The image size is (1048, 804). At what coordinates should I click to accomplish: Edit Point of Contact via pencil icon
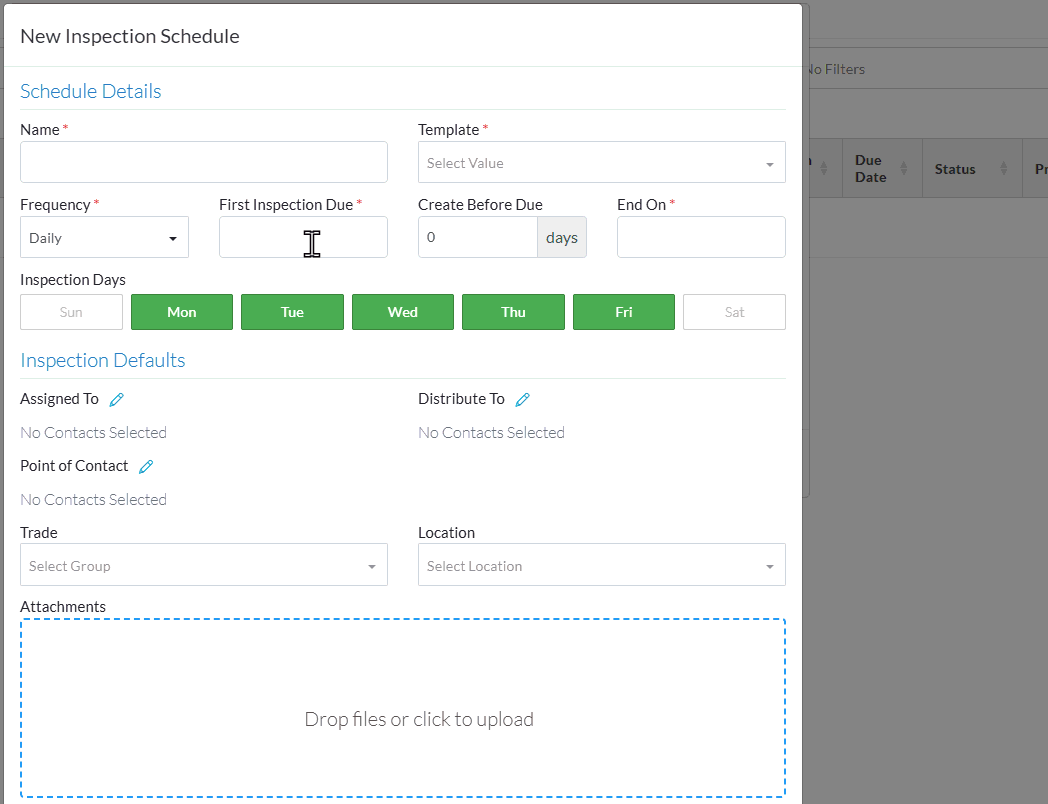[146, 466]
